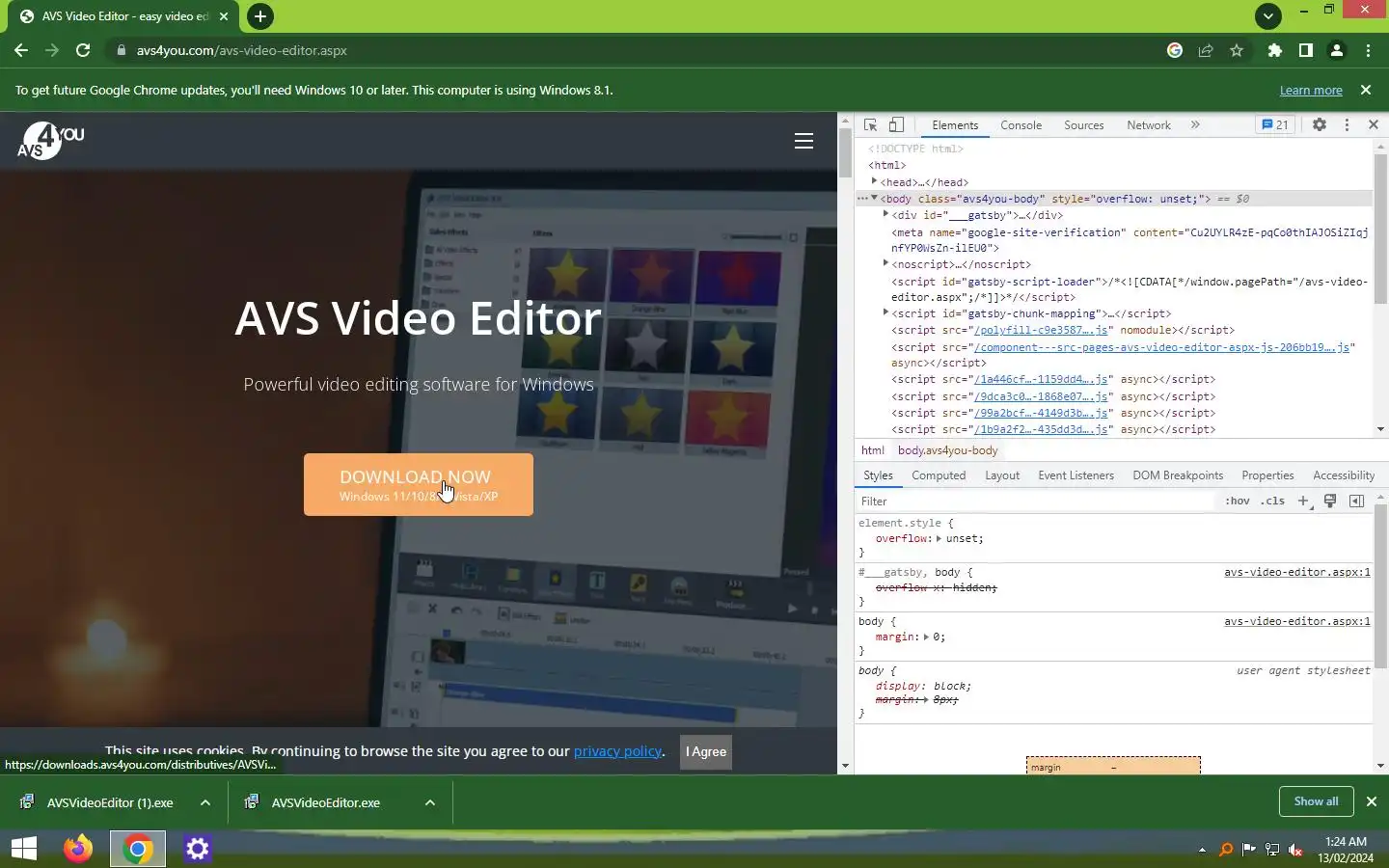Reload the current page
The height and width of the screenshot is (868, 1389).
pyautogui.click(x=83, y=50)
